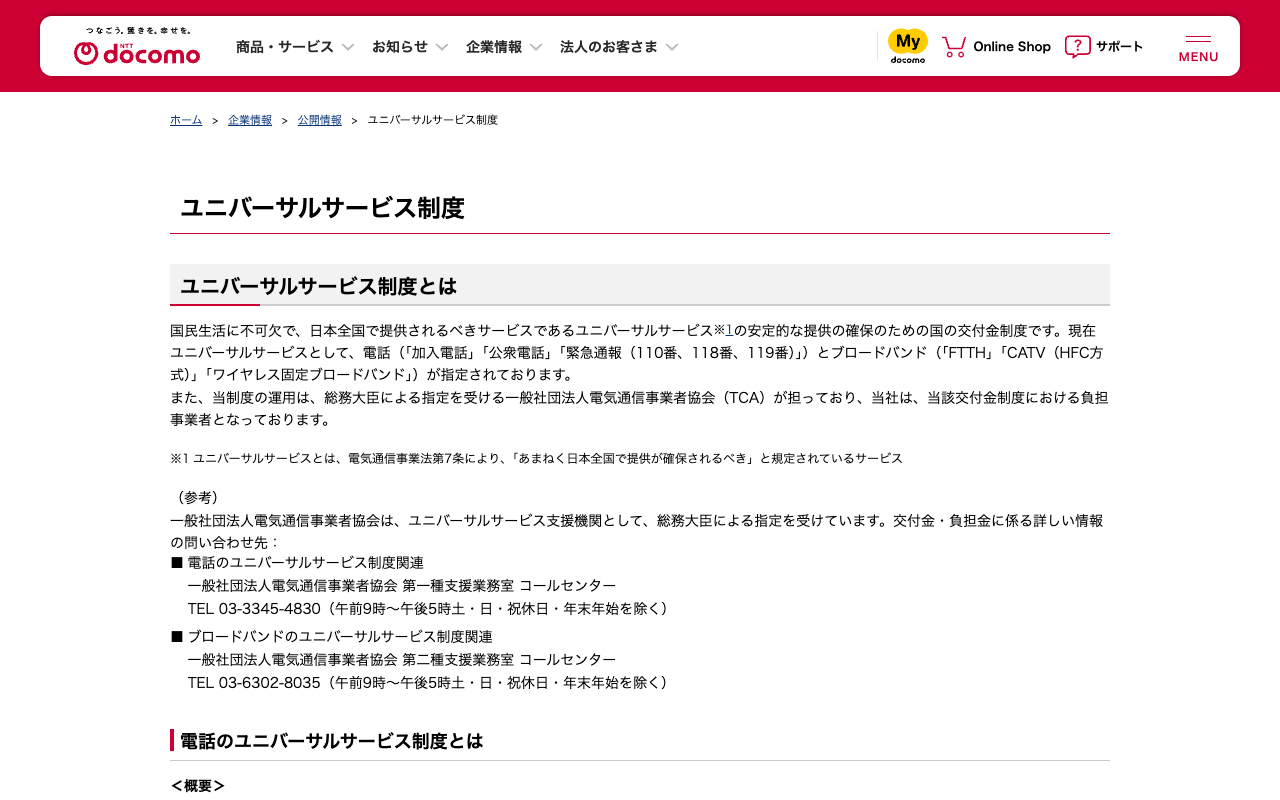Click the NTT docomo logo
The width and height of the screenshot is (1280, 800).
click(x=137, y=47)
